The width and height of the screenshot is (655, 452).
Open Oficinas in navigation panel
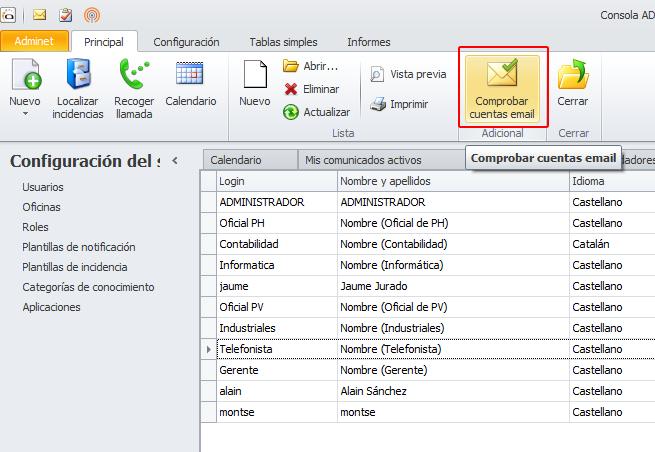(41, 207)
